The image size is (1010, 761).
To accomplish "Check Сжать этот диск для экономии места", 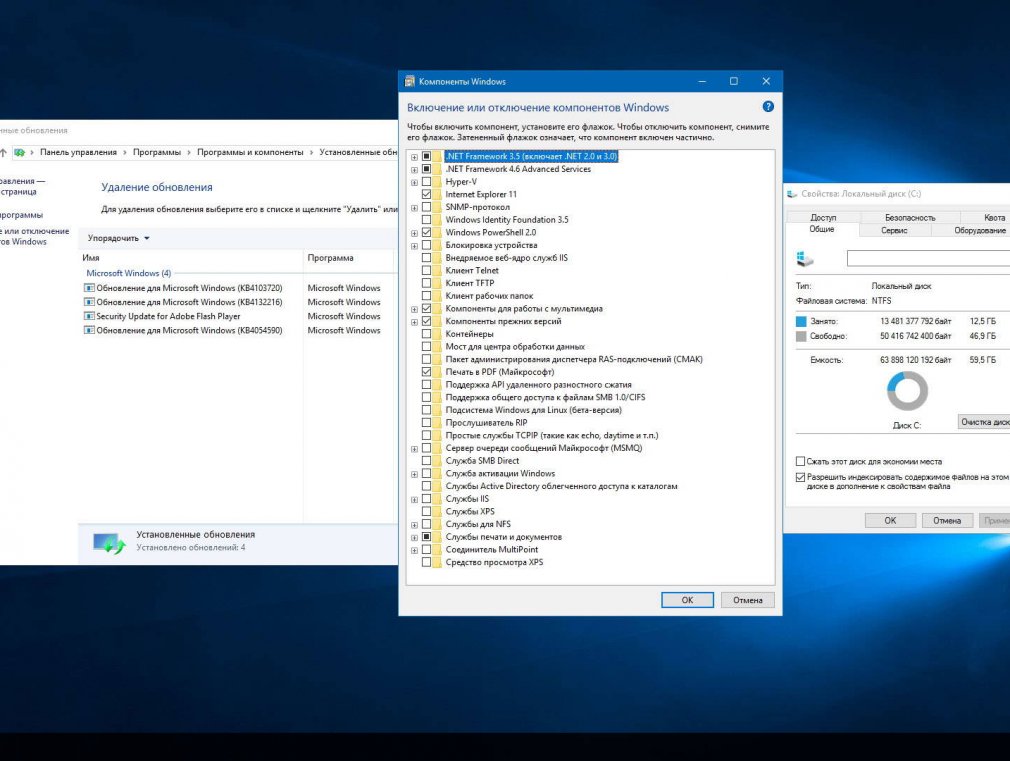I will [x=801, y=461].
